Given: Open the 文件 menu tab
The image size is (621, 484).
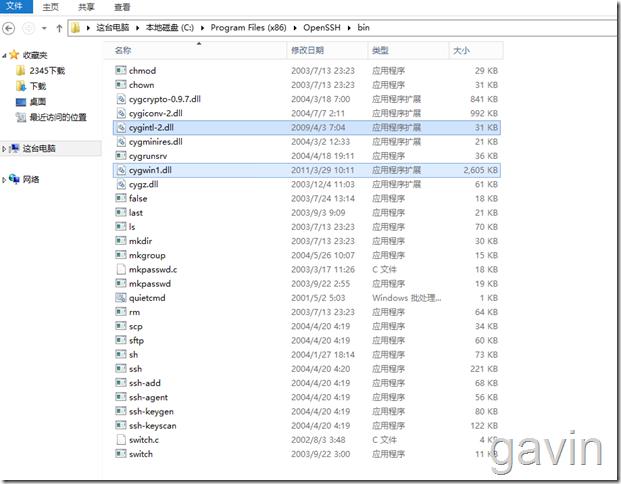Looking at the screenshot, I should coord(15,6).
